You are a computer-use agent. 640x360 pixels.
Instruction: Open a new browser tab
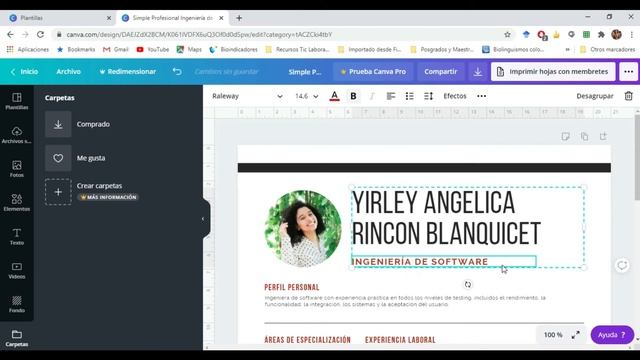(239, 18)
